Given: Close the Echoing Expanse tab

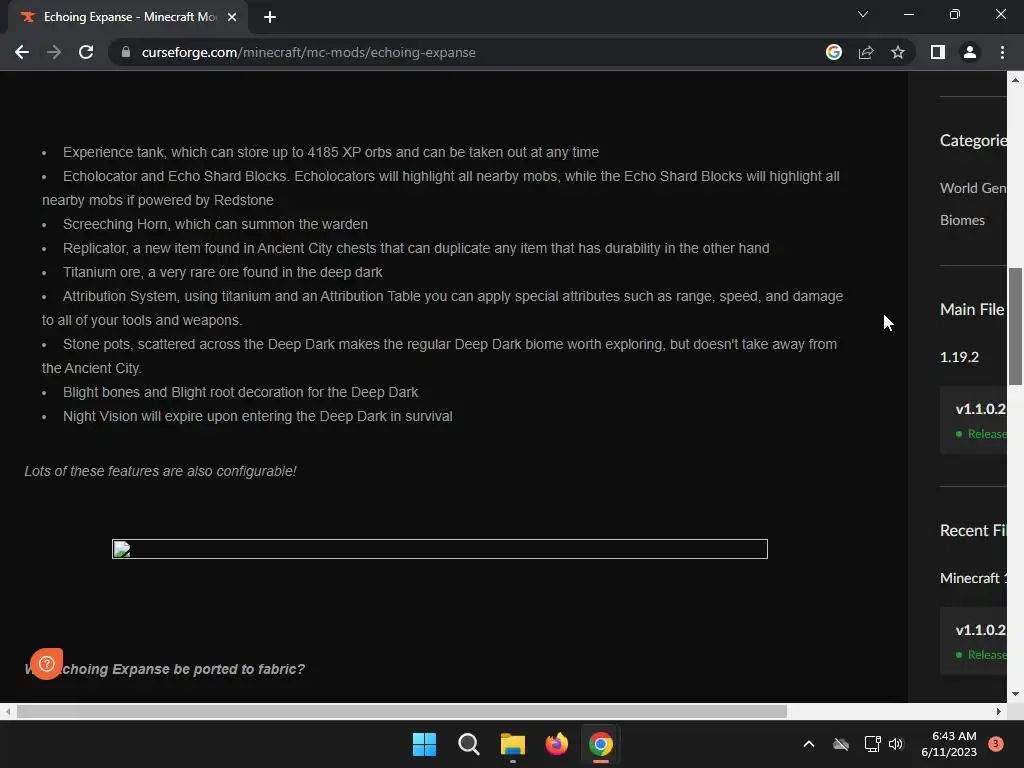Looking at the screenshot, I should pyautogui.click(x=232, y=17).
